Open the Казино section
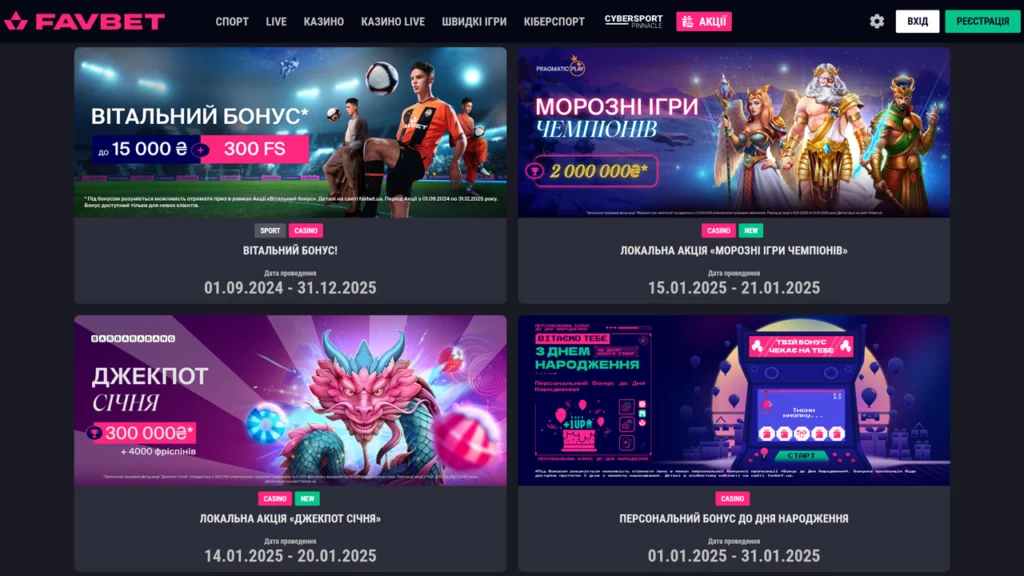This screenshot has width=1024, height=576. point(323,22)
